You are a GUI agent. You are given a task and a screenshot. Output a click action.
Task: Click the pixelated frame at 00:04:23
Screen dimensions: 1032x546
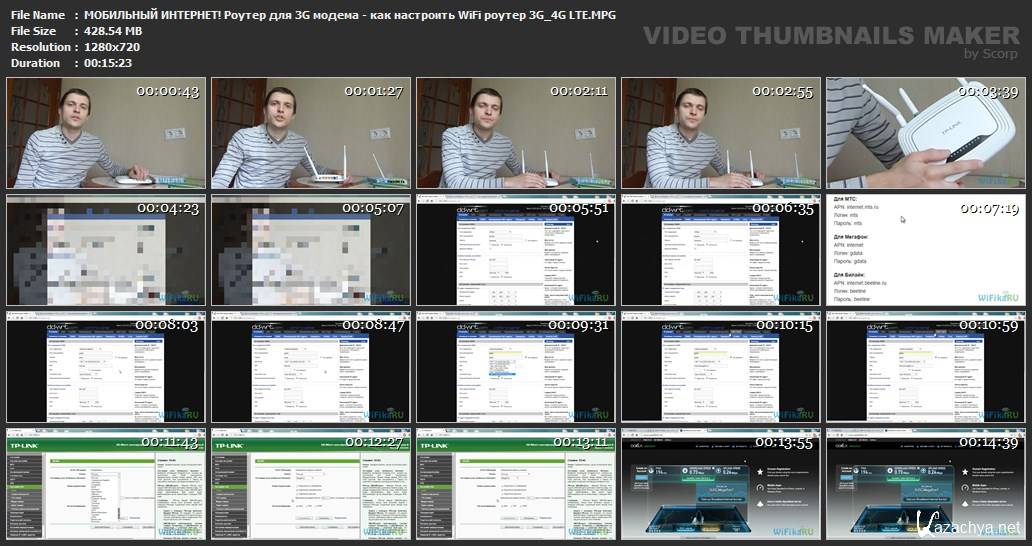pyautogui.click(x=104, y=250)
